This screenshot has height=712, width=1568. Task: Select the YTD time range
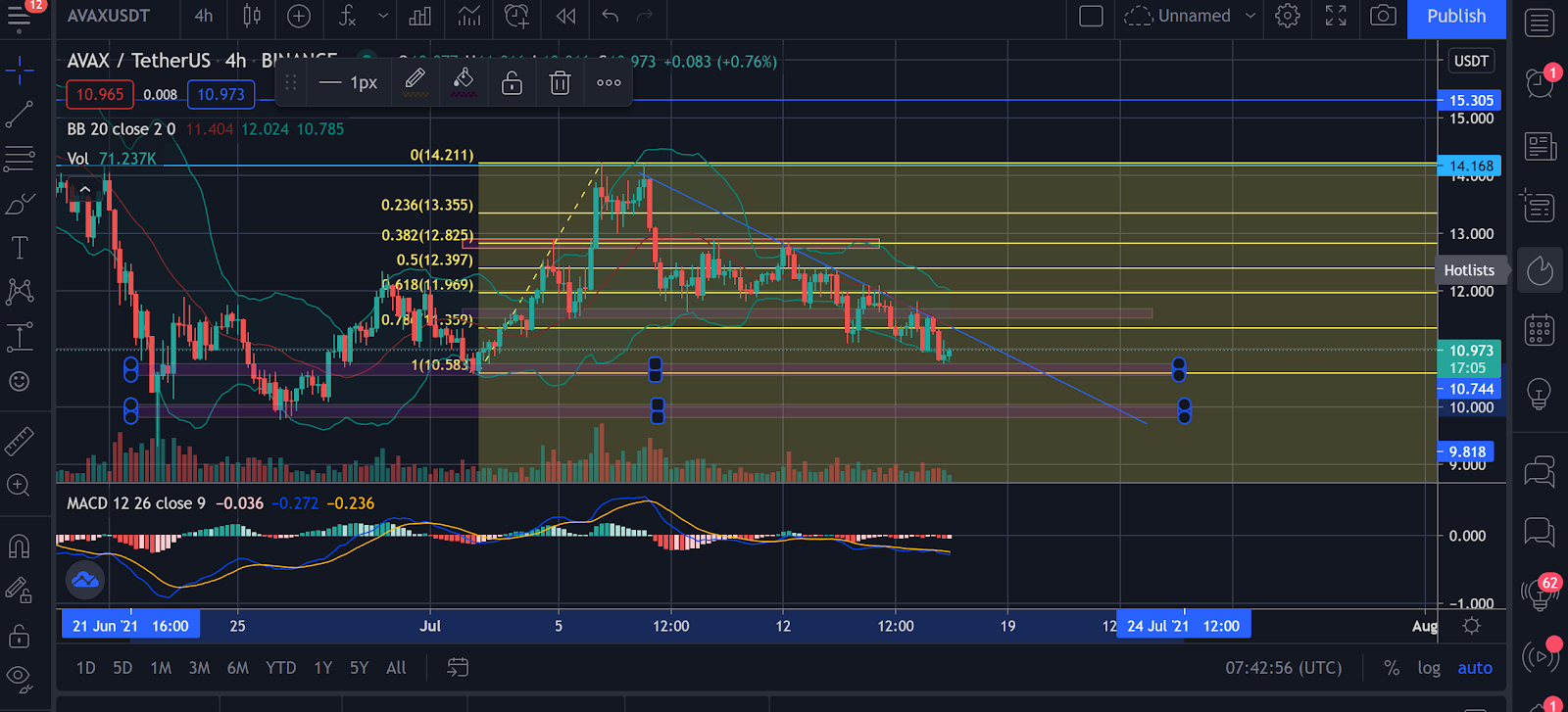coord(280,668)
